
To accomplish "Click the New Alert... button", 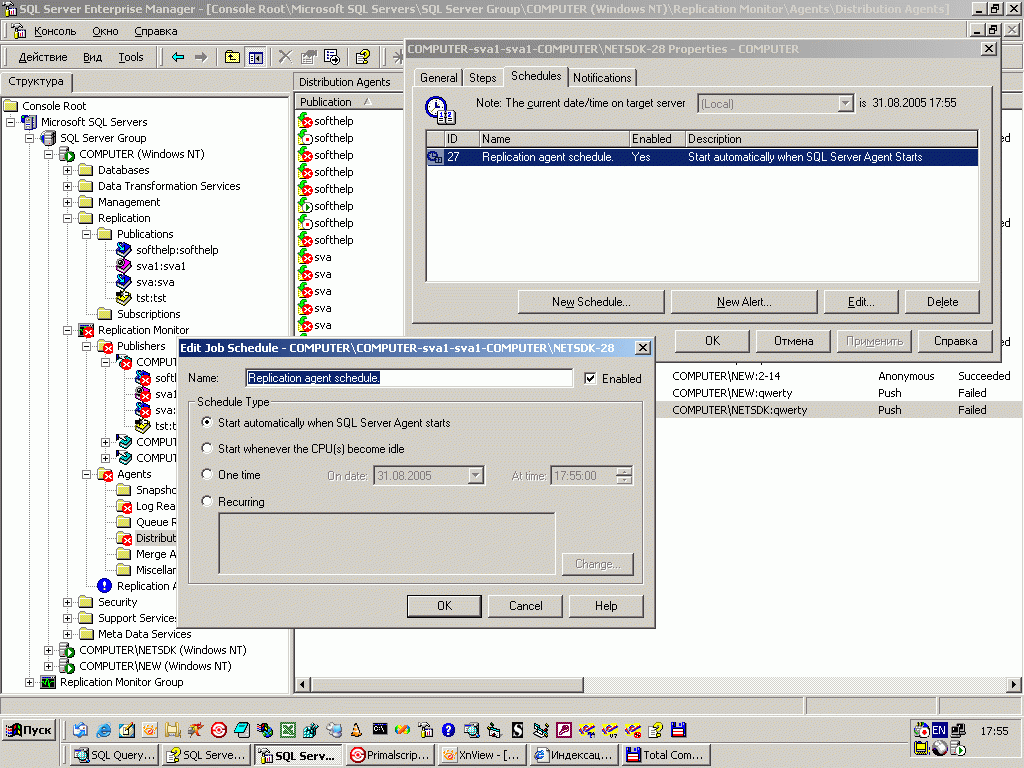I will coord(744,302).
